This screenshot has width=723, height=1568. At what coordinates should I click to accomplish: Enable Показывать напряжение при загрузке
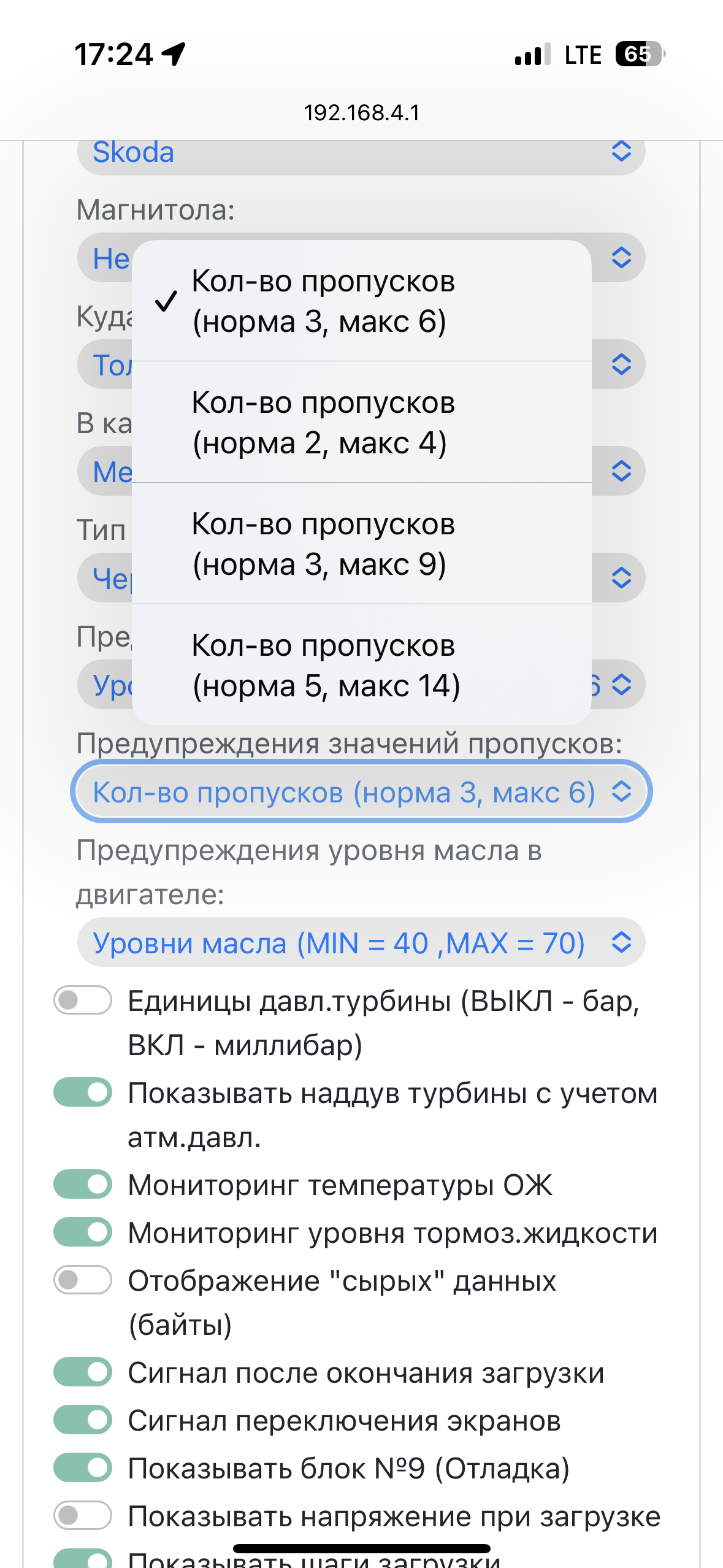coord(83,1516)
